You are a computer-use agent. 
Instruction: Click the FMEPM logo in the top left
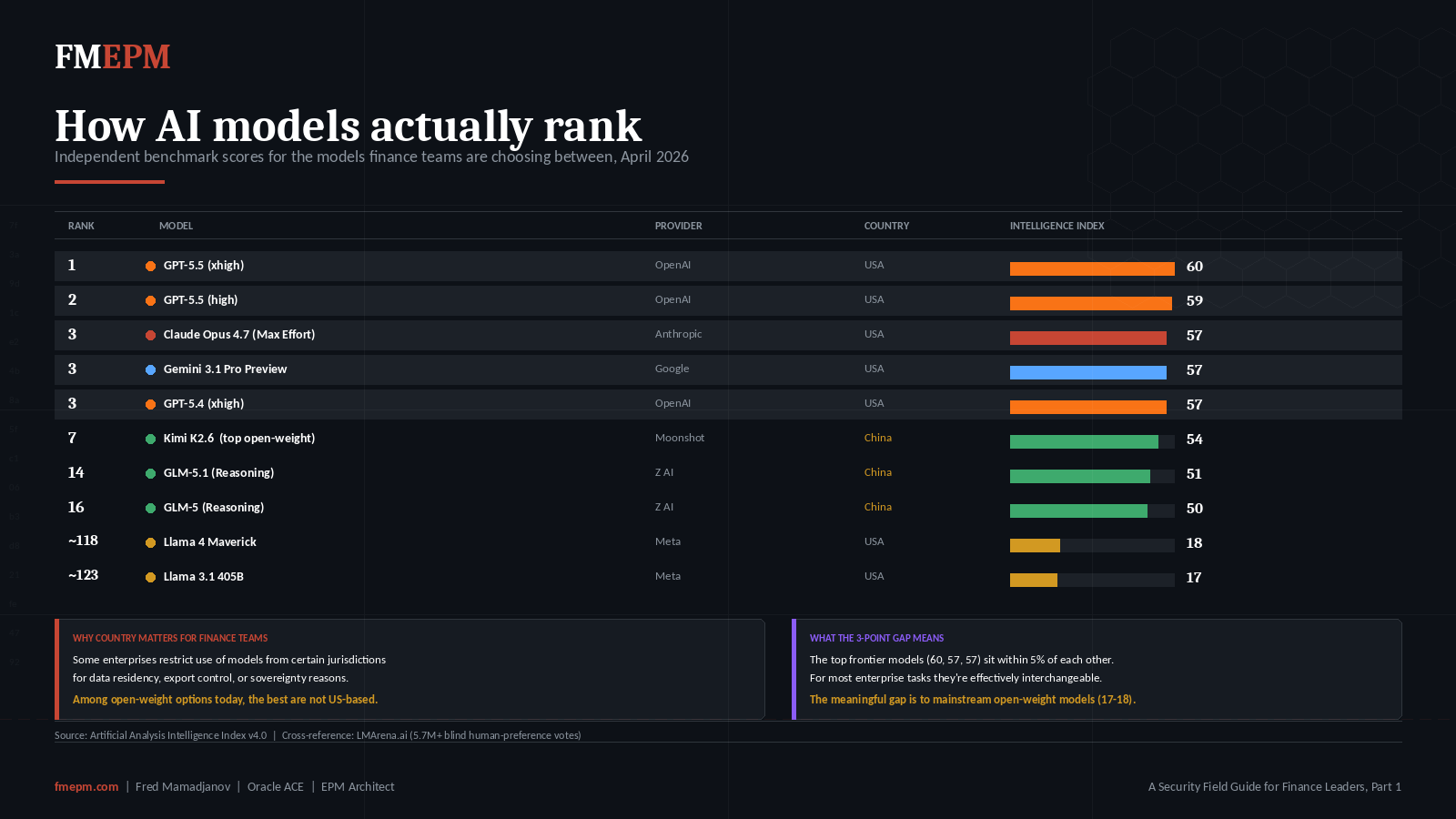pos(112,56)
